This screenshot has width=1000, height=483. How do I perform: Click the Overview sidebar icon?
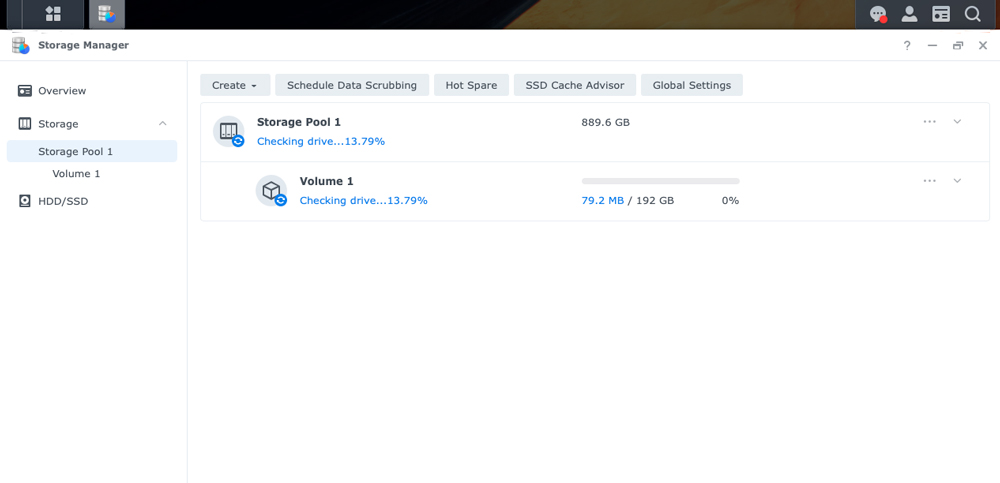[x=25, y=91]
